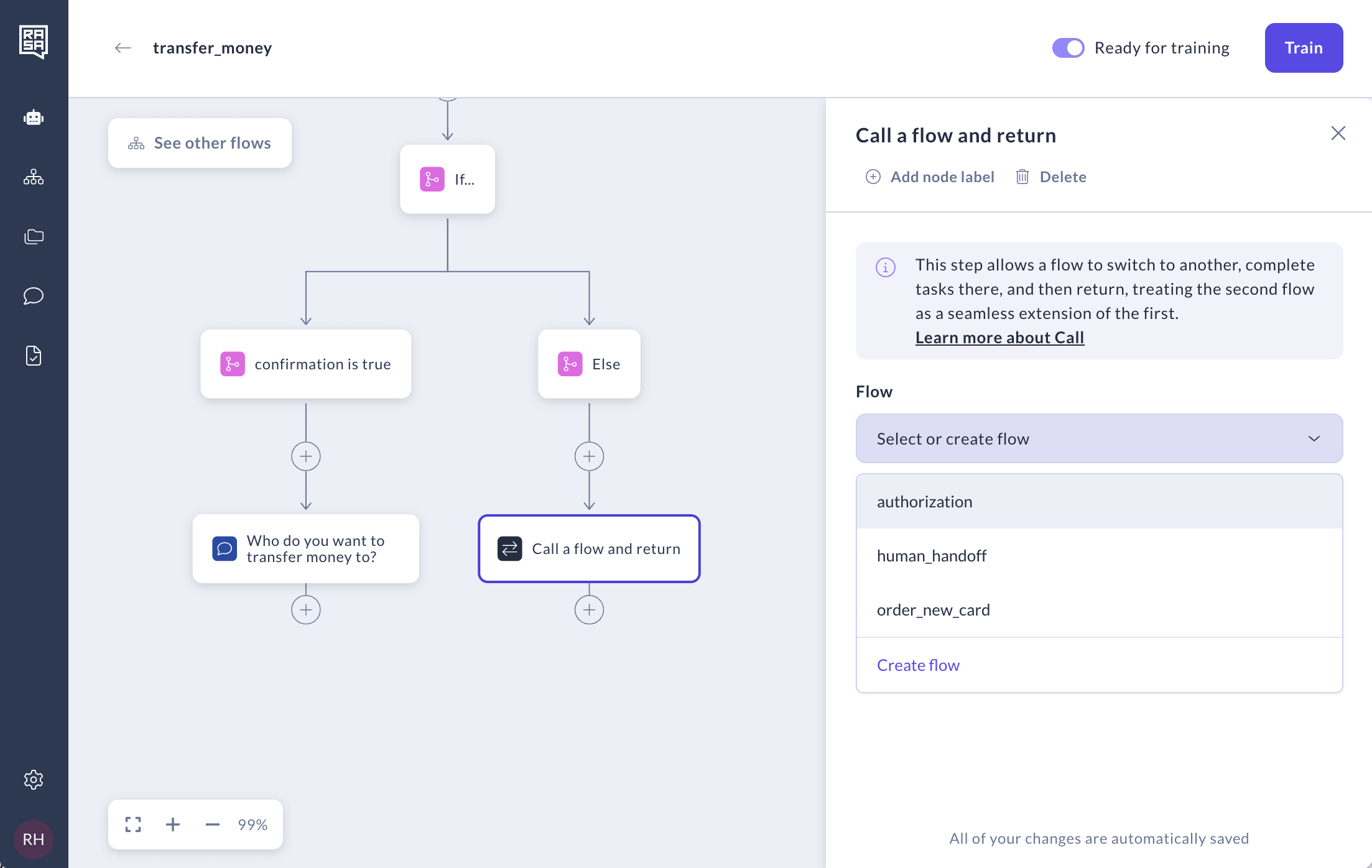Click the Delete node button
This screenshot has width=1372, height=868.
point(1051,177)
